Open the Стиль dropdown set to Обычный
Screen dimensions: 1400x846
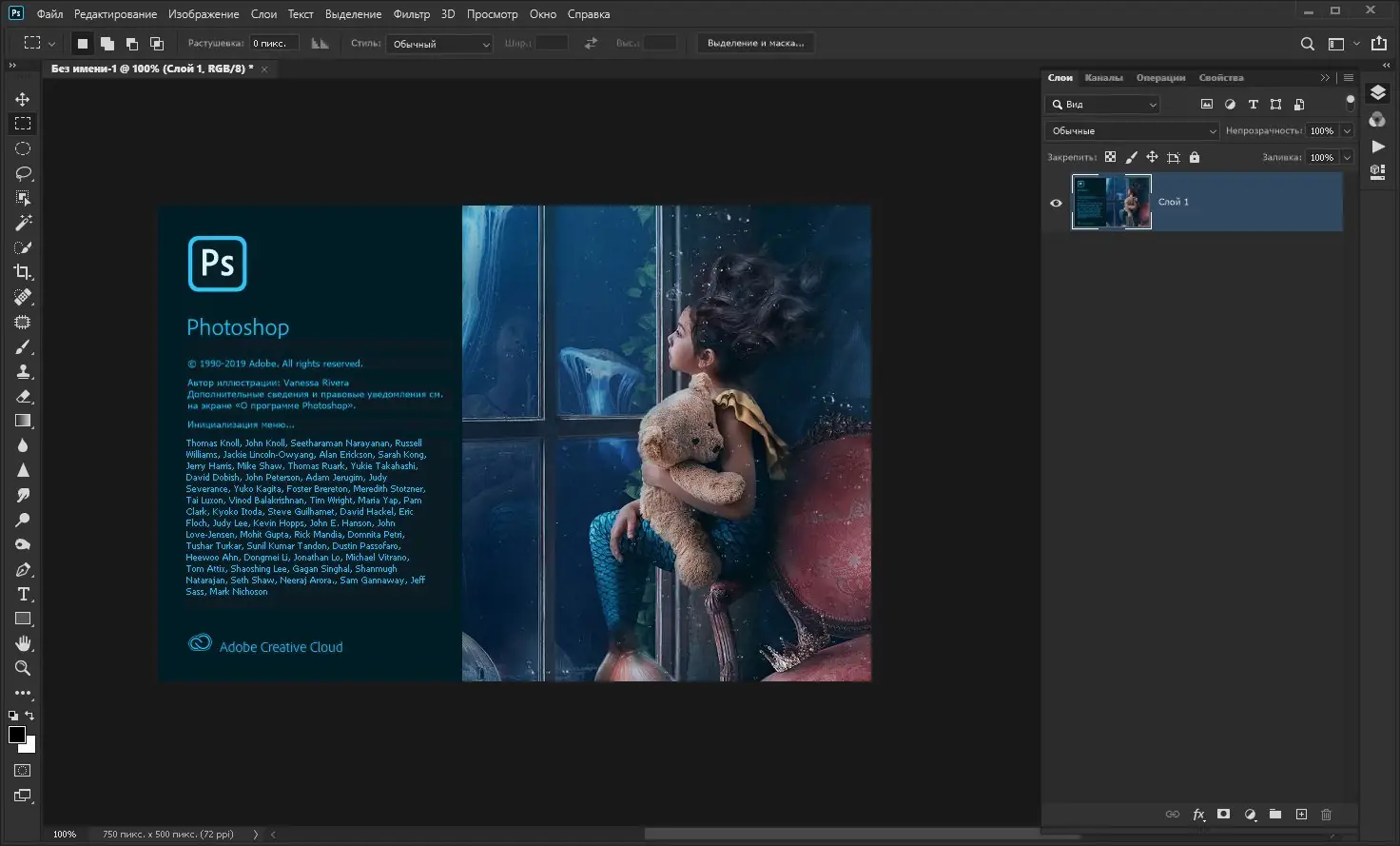[439, 44]
